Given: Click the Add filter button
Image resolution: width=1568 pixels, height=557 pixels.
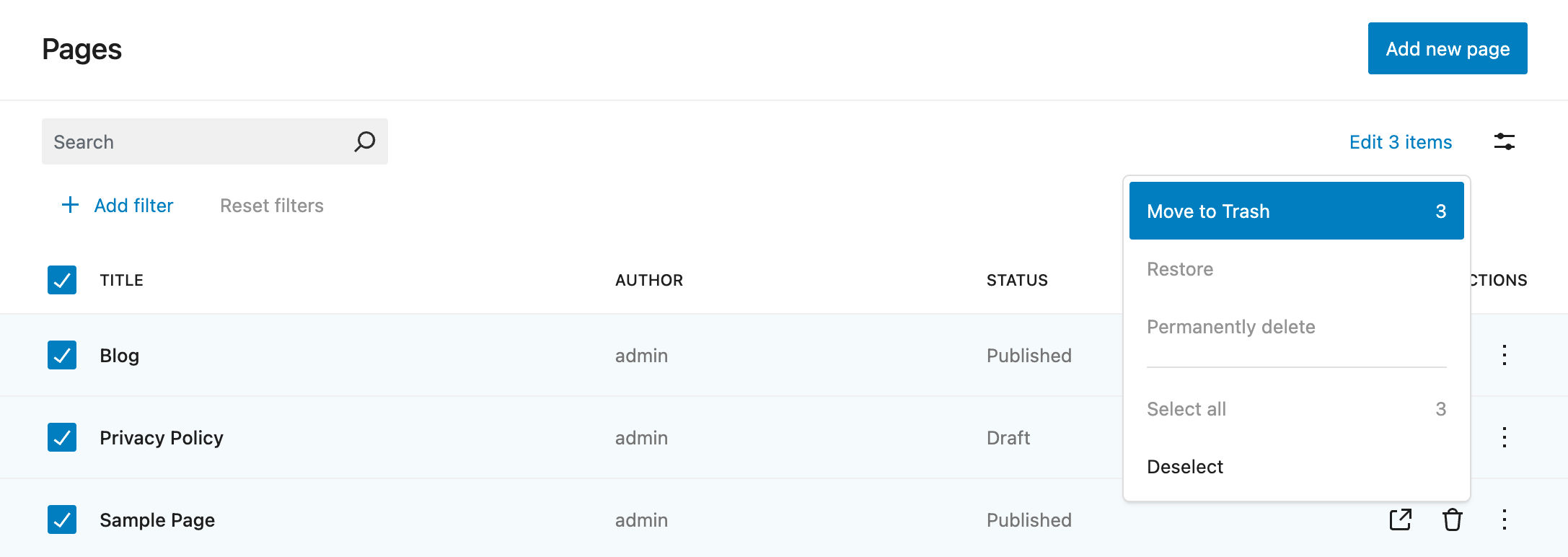Looking at the screenshot, I should point(117,206).
